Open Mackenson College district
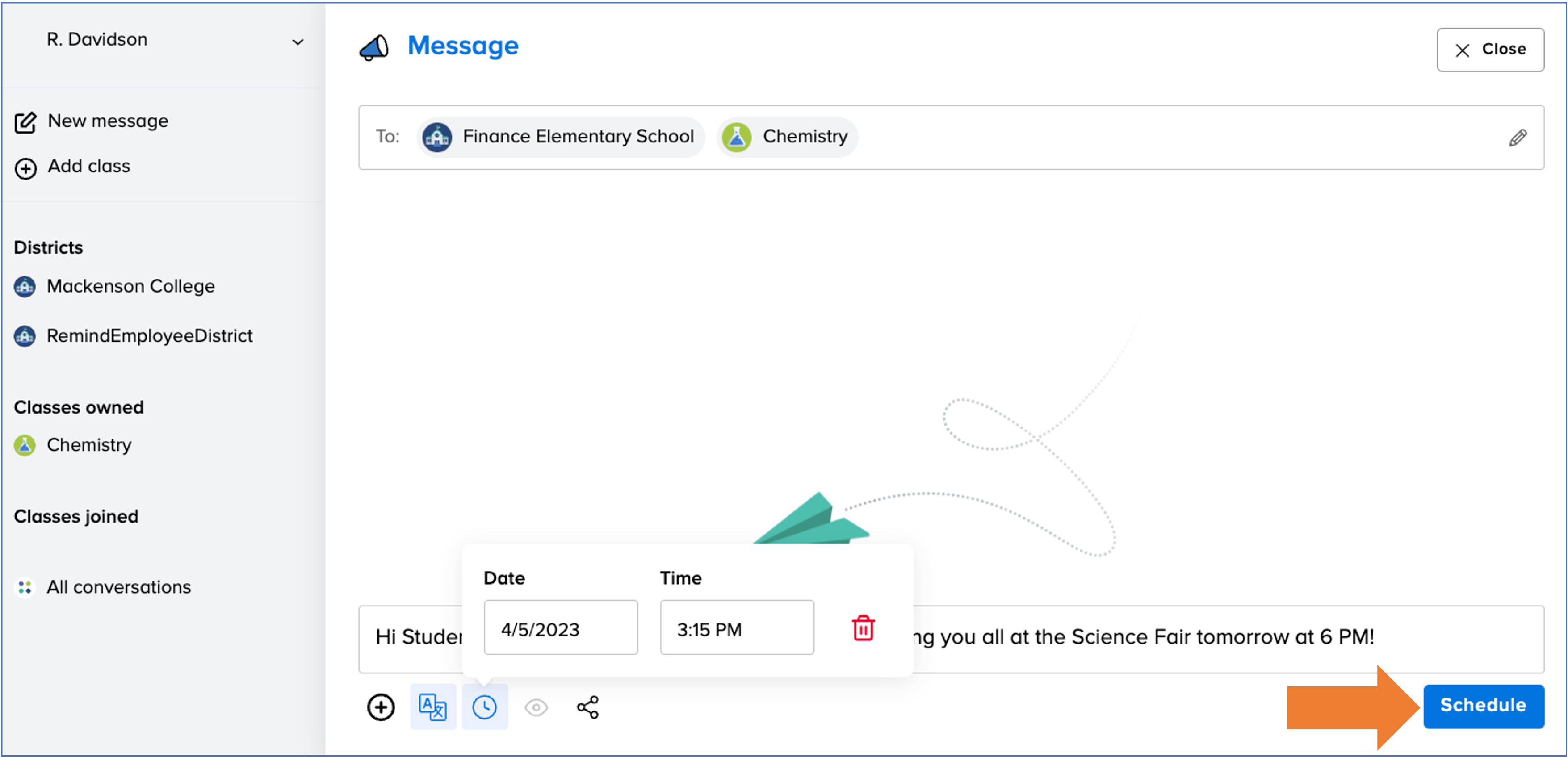 pyautogui.click(x=130, y=286)
